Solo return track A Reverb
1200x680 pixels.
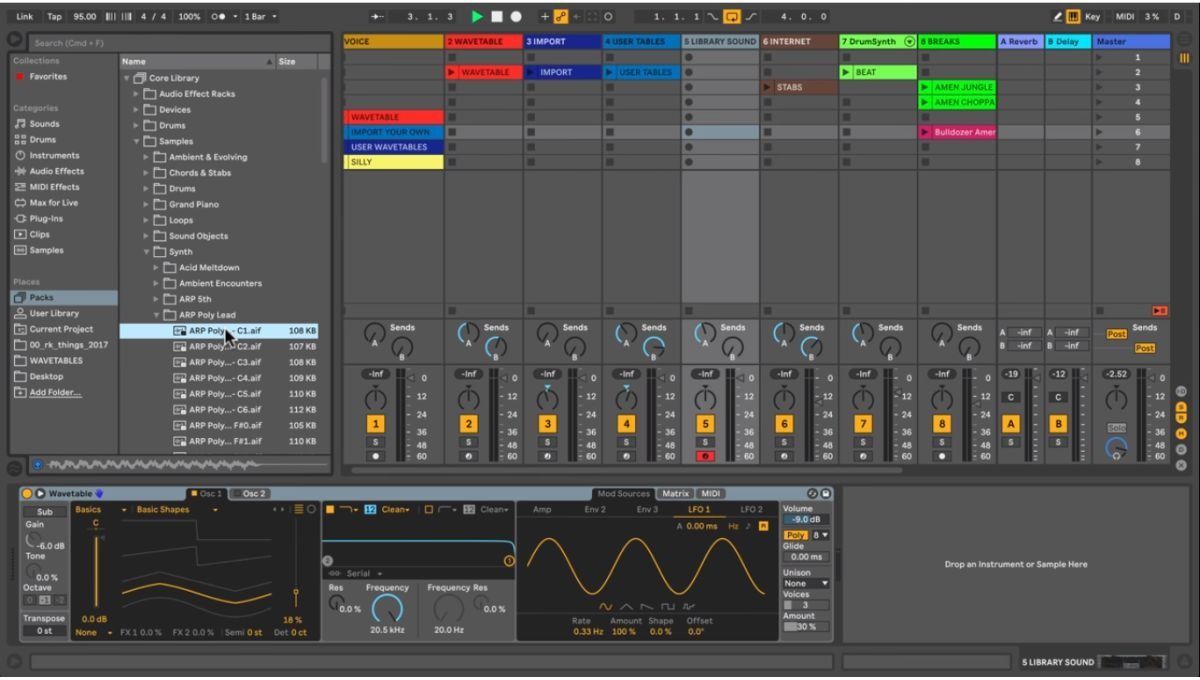click(x=1010, y=442)
